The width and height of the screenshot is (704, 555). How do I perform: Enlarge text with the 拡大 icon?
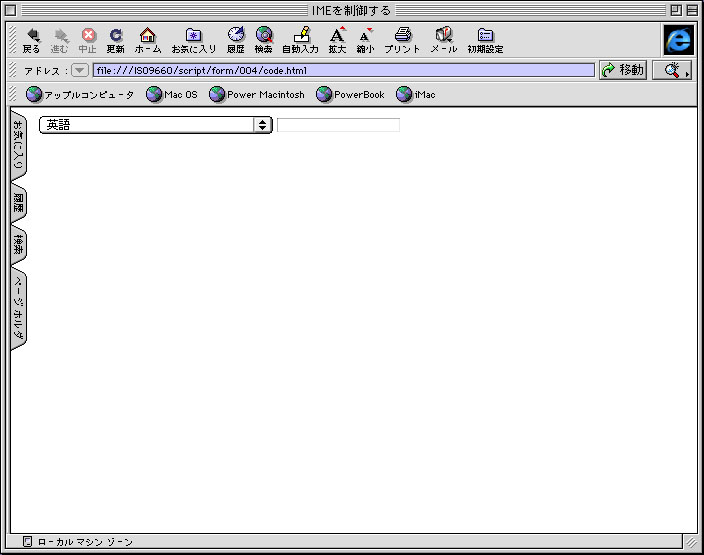[337, 40]
